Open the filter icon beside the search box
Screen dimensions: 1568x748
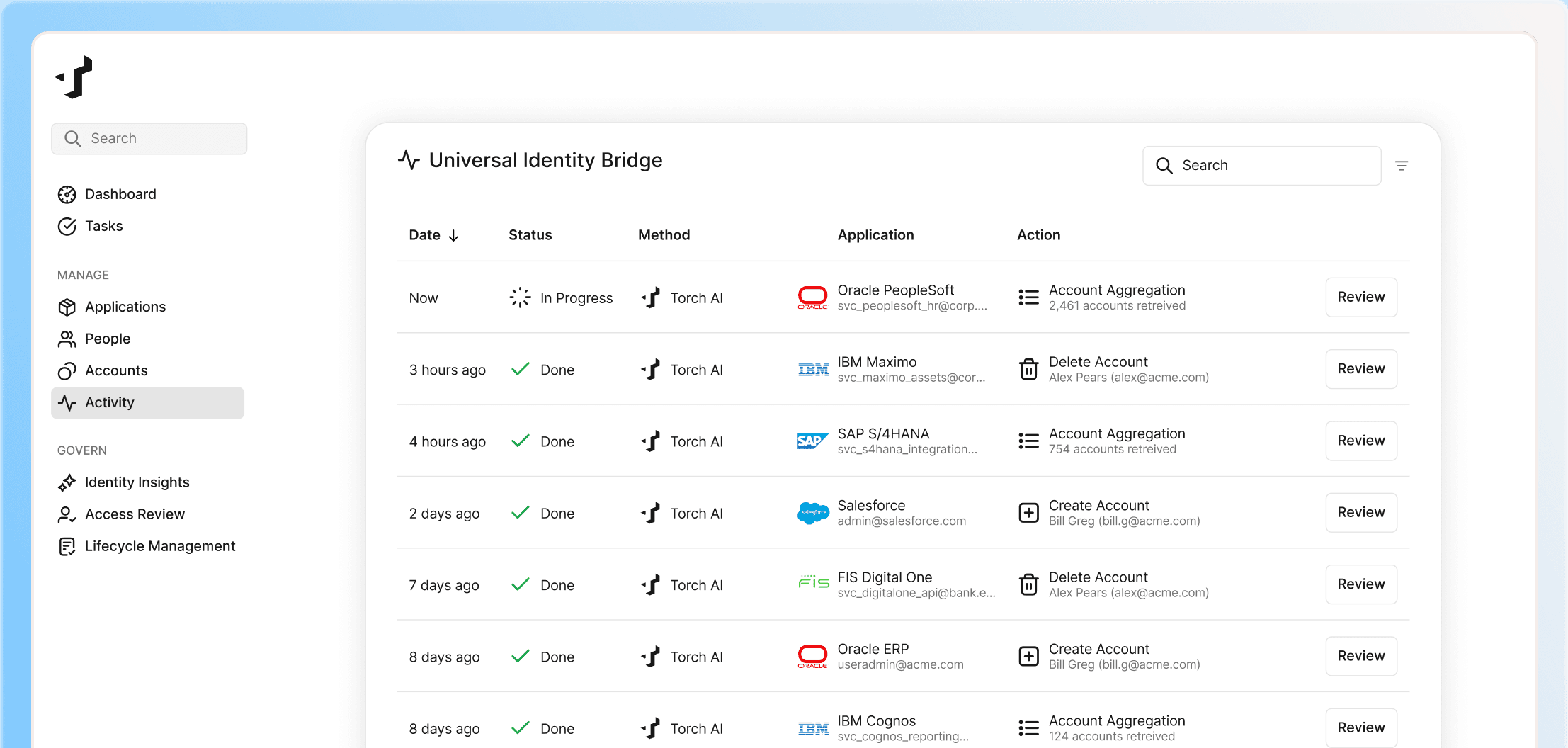[x=1402, y=166]
